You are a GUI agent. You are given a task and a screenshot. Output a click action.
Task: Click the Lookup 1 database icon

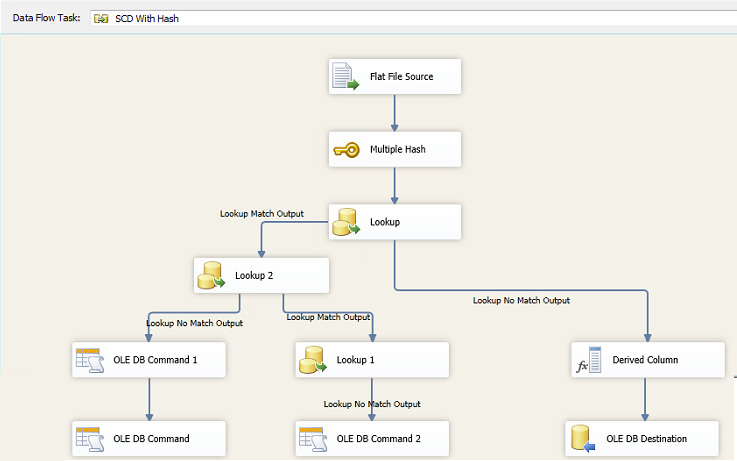313,360
